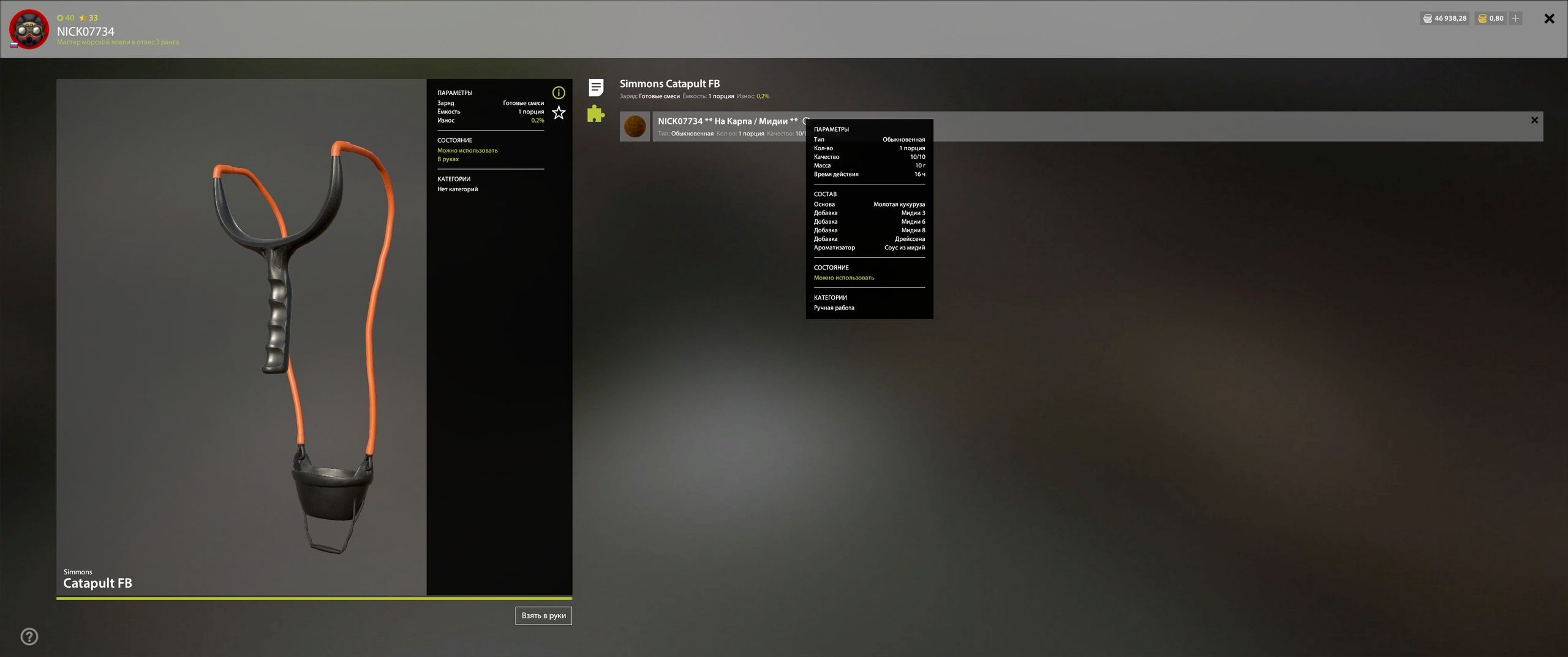Click the Simmons Catapult FB title heading

(669, 83)
